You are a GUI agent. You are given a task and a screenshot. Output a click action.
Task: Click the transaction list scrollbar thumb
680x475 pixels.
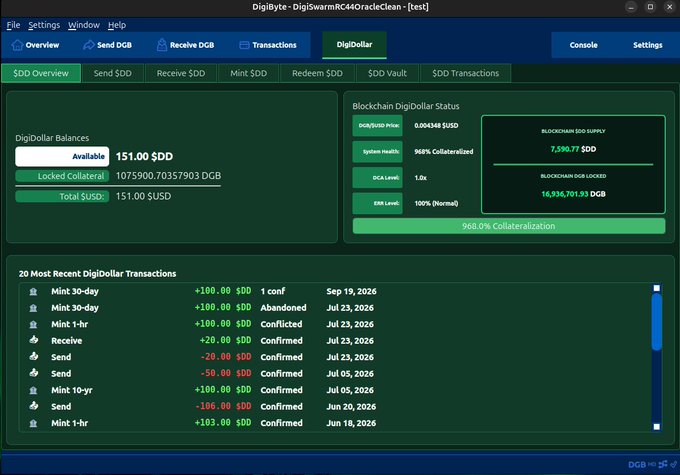[657, 322]
